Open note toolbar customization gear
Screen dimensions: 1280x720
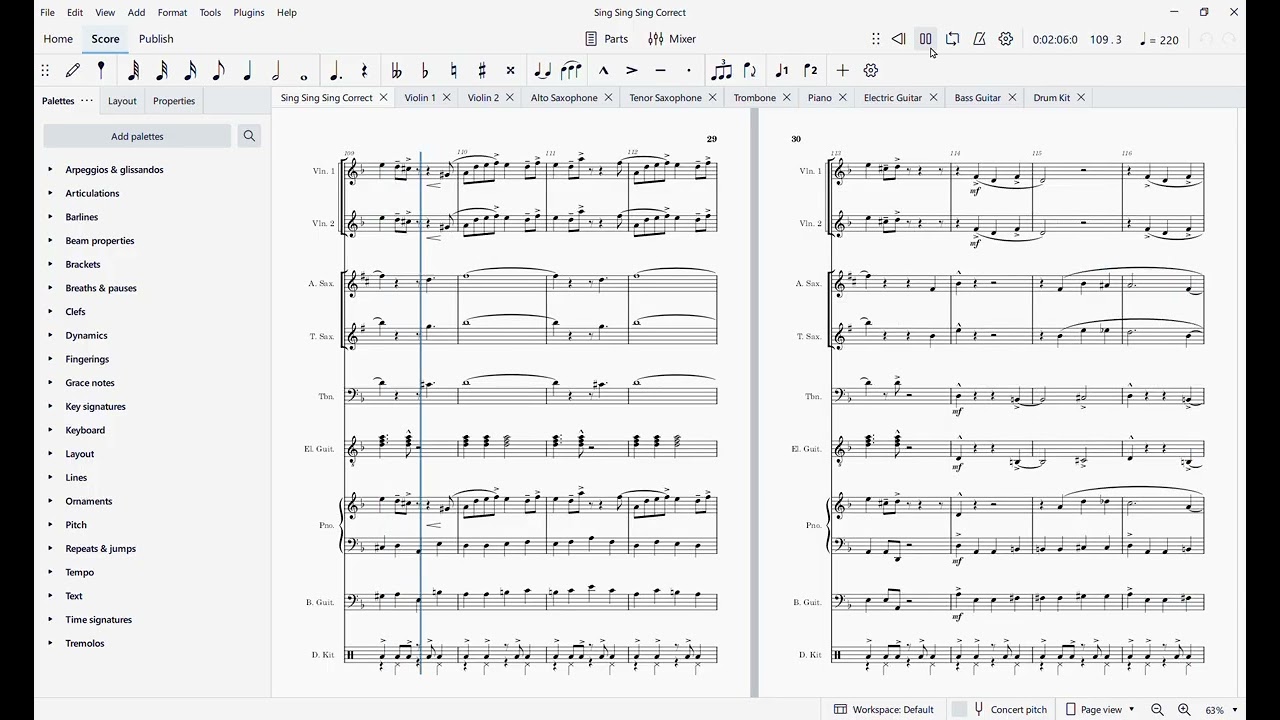[x=871, y=71]
